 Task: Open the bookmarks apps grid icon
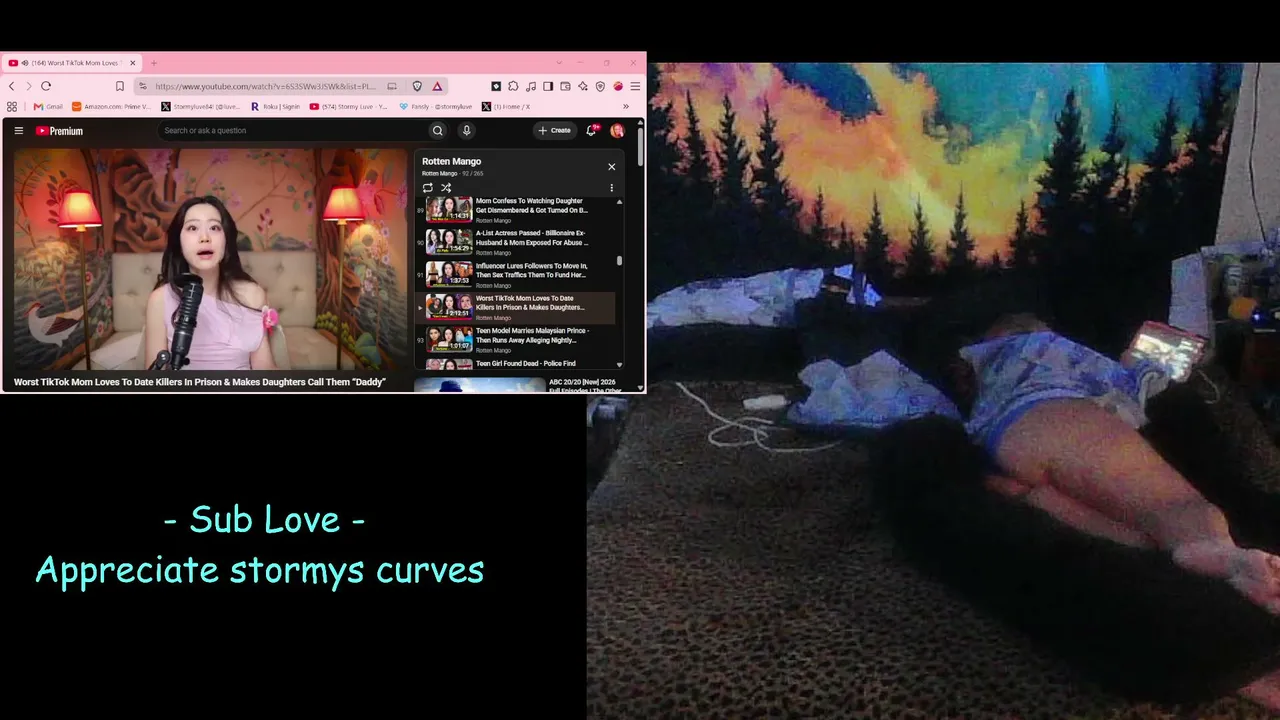(12, 106)
